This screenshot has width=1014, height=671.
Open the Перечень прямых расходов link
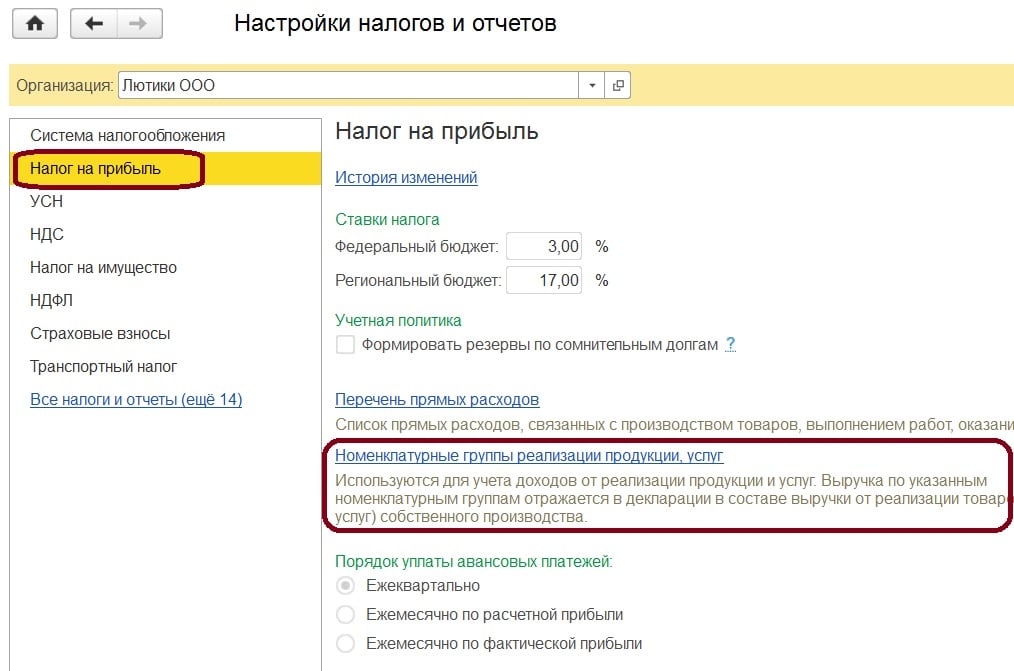point(437,400)
